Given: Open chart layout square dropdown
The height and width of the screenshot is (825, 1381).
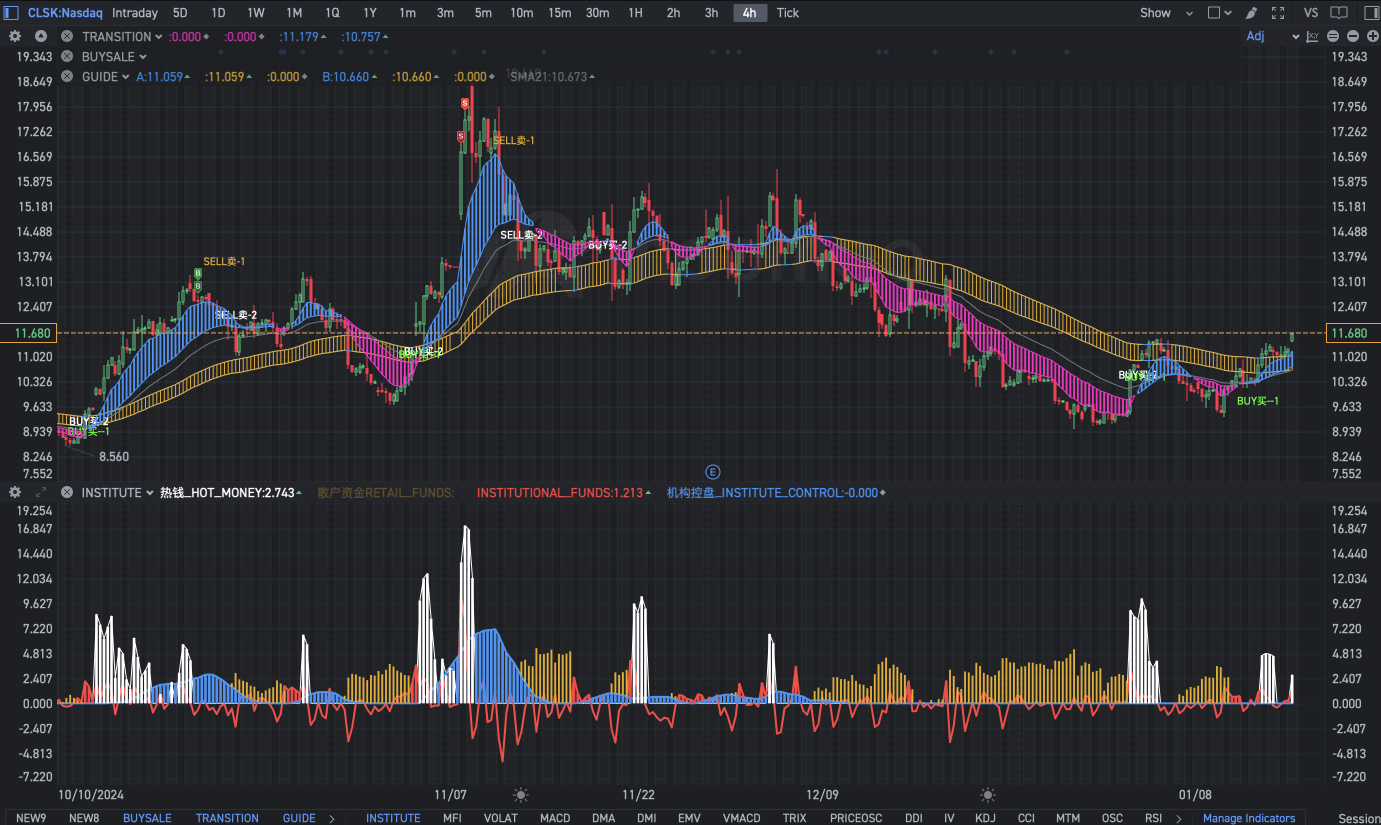Looking at the screenshot, I should (x=1220, y=13).
